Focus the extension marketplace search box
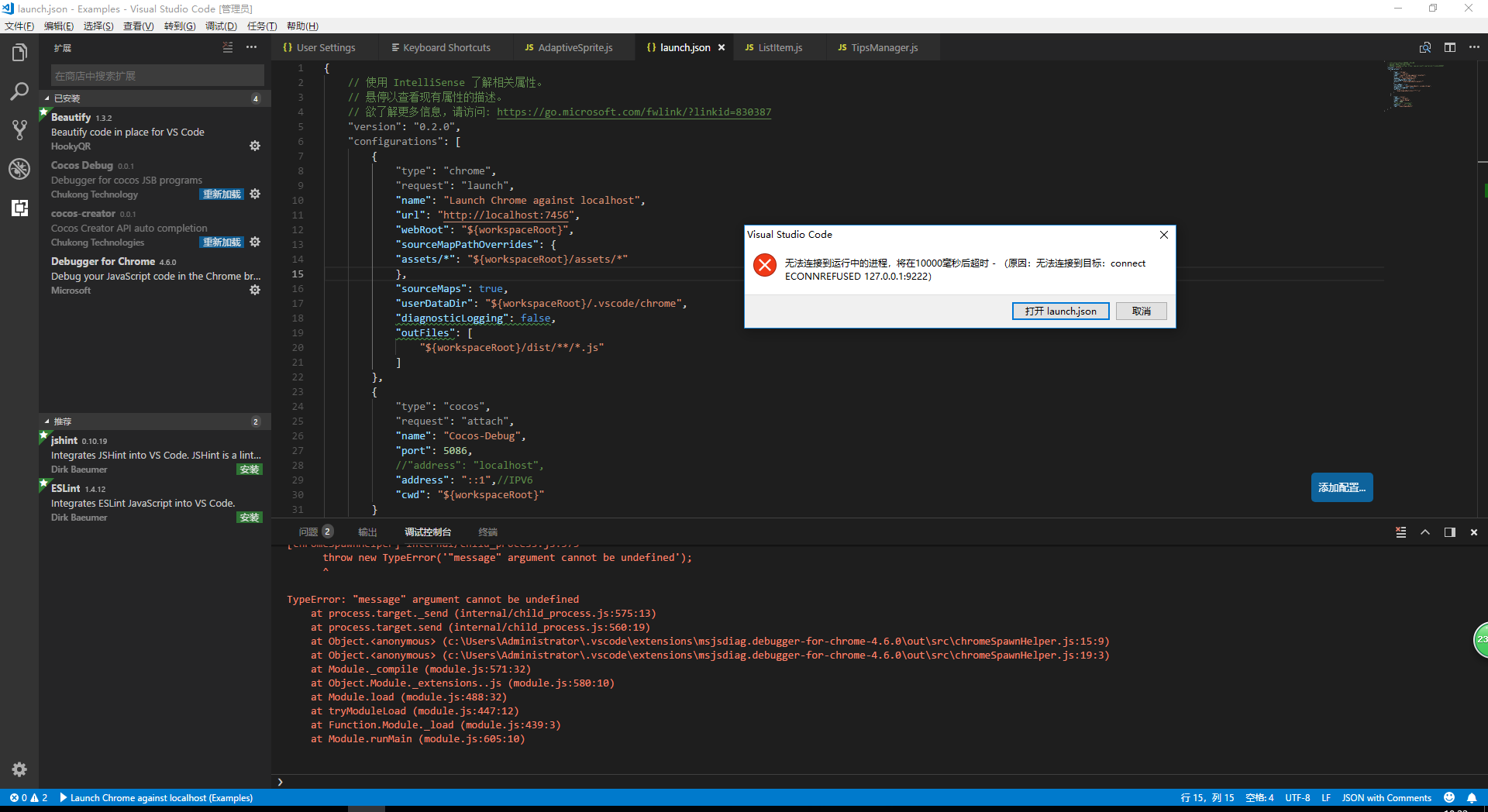The height and width of the screenshot is (812, 1488). coord(157,76)
